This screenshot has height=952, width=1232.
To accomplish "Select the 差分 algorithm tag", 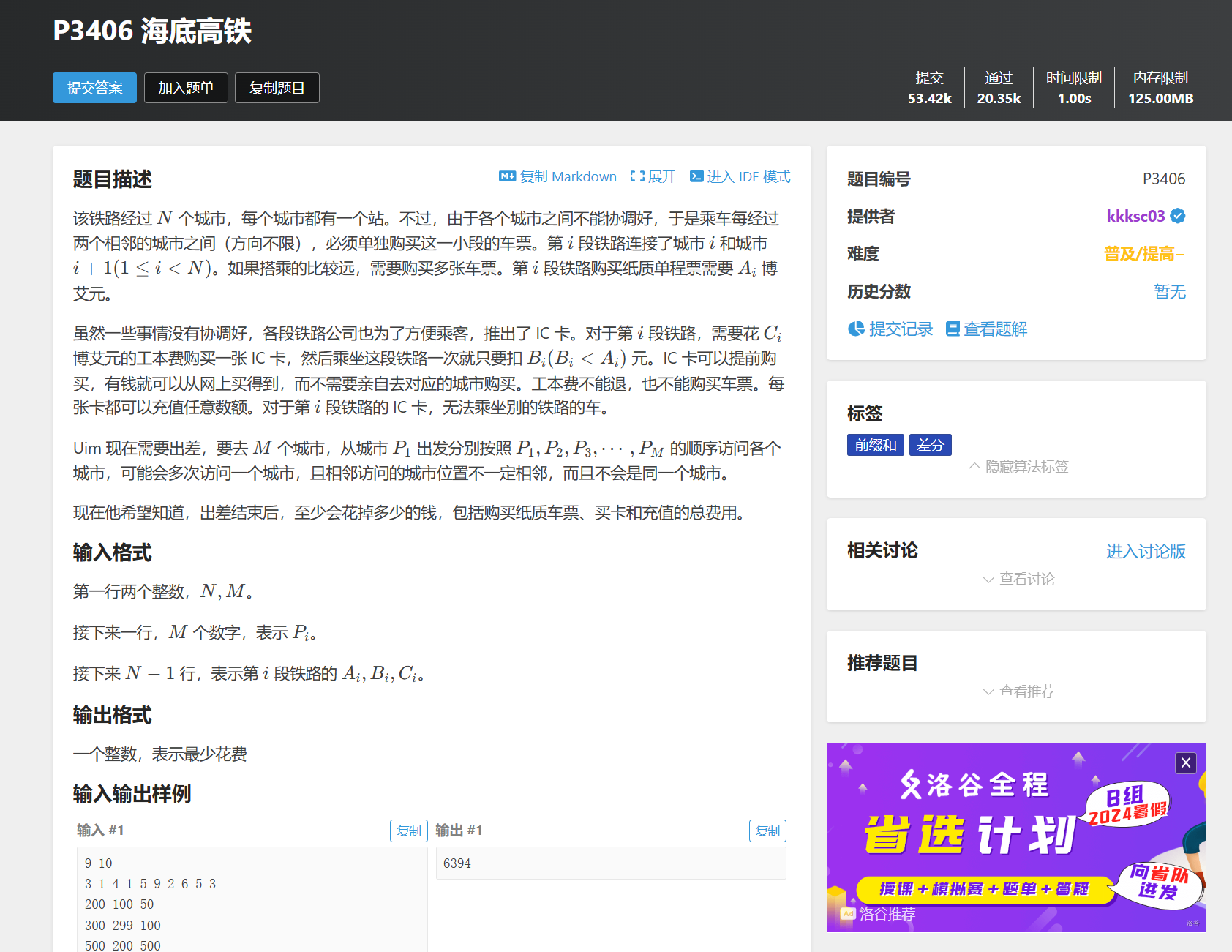I will point(931,445).
